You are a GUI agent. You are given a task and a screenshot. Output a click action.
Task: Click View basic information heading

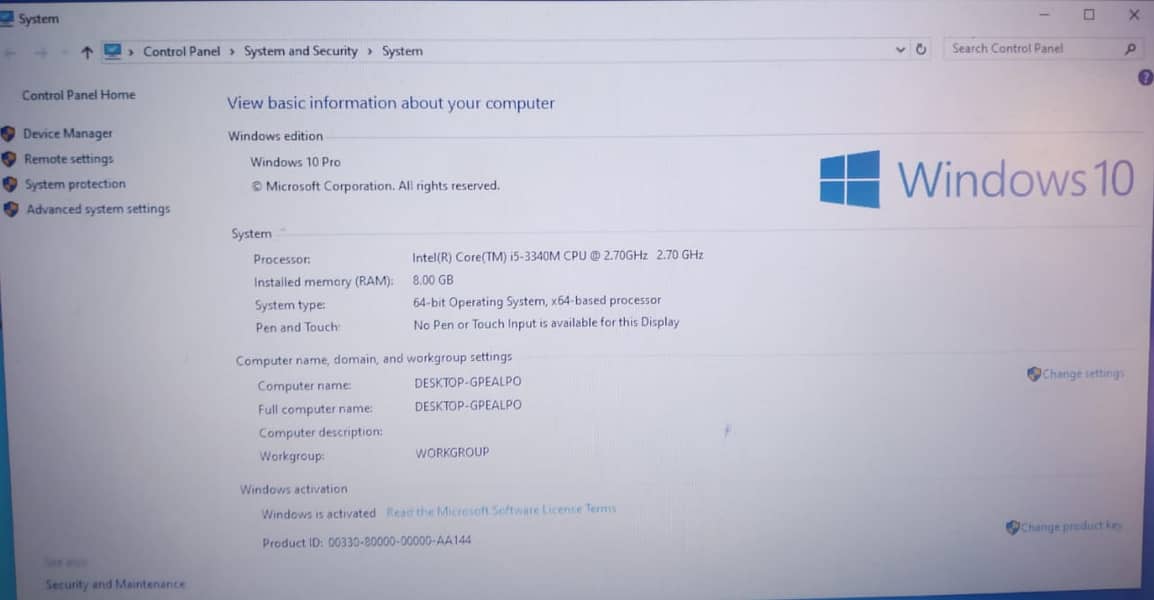(391, 103)
